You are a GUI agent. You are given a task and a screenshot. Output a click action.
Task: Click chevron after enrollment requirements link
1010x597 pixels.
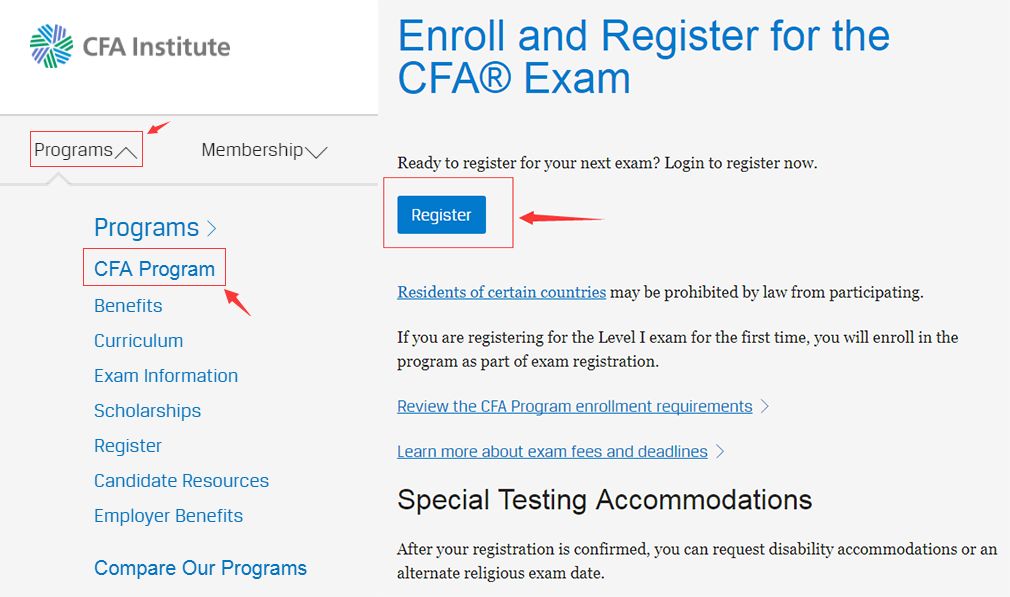point(765,407)
